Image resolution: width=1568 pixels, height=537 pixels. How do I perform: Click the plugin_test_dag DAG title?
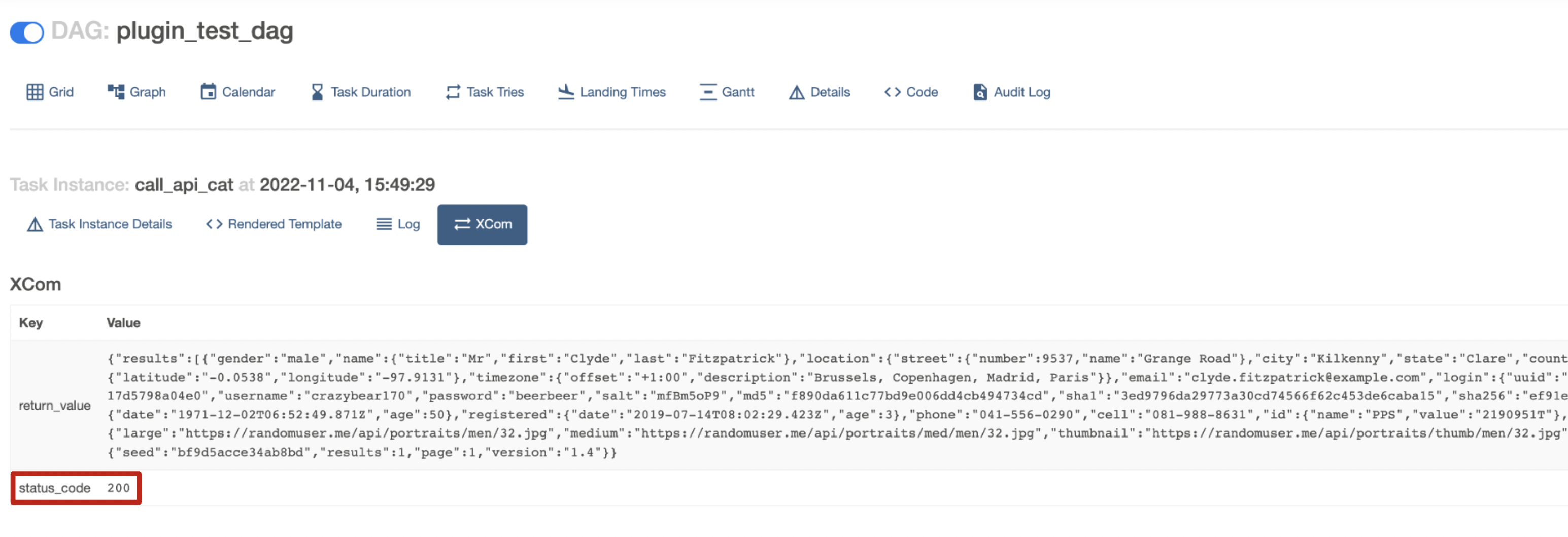coord(205,31)
